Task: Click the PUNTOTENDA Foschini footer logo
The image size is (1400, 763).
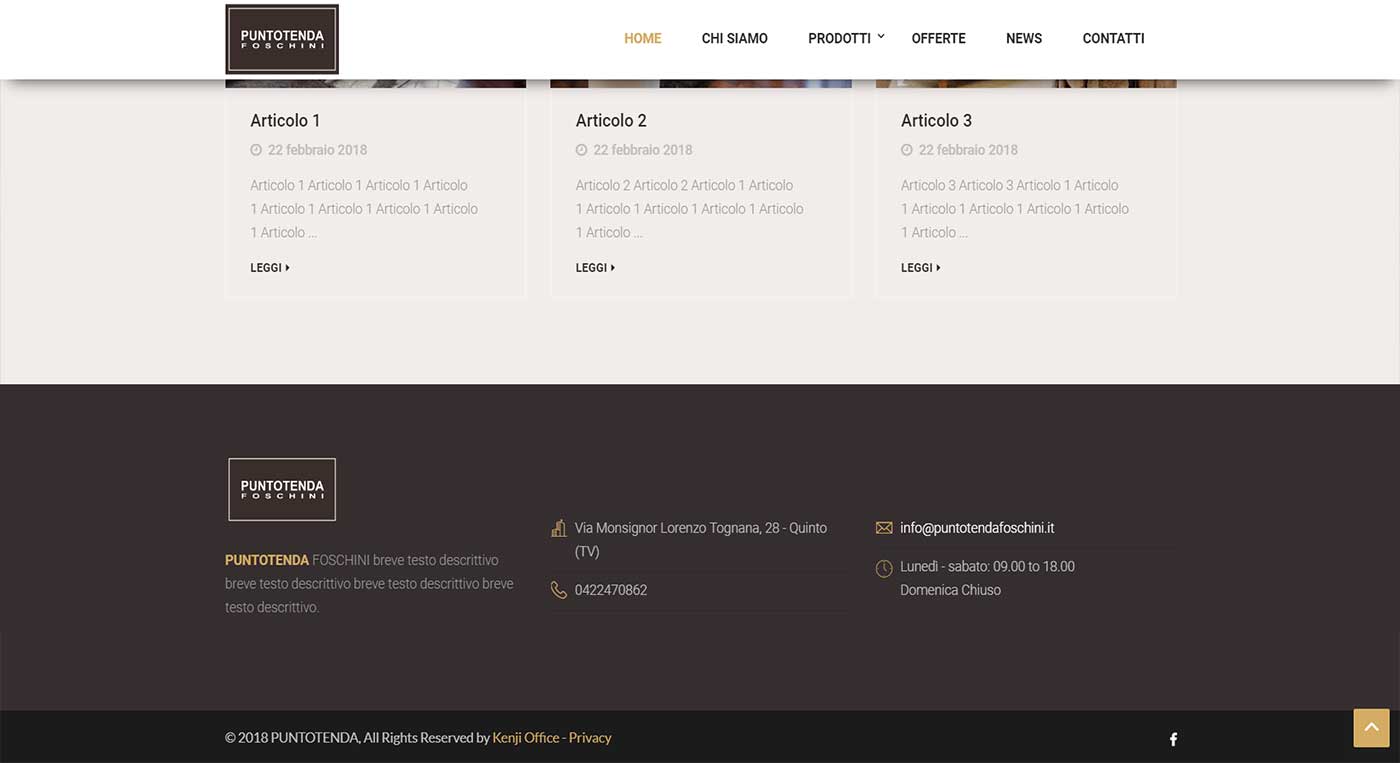Action: [x=282, y=489]
